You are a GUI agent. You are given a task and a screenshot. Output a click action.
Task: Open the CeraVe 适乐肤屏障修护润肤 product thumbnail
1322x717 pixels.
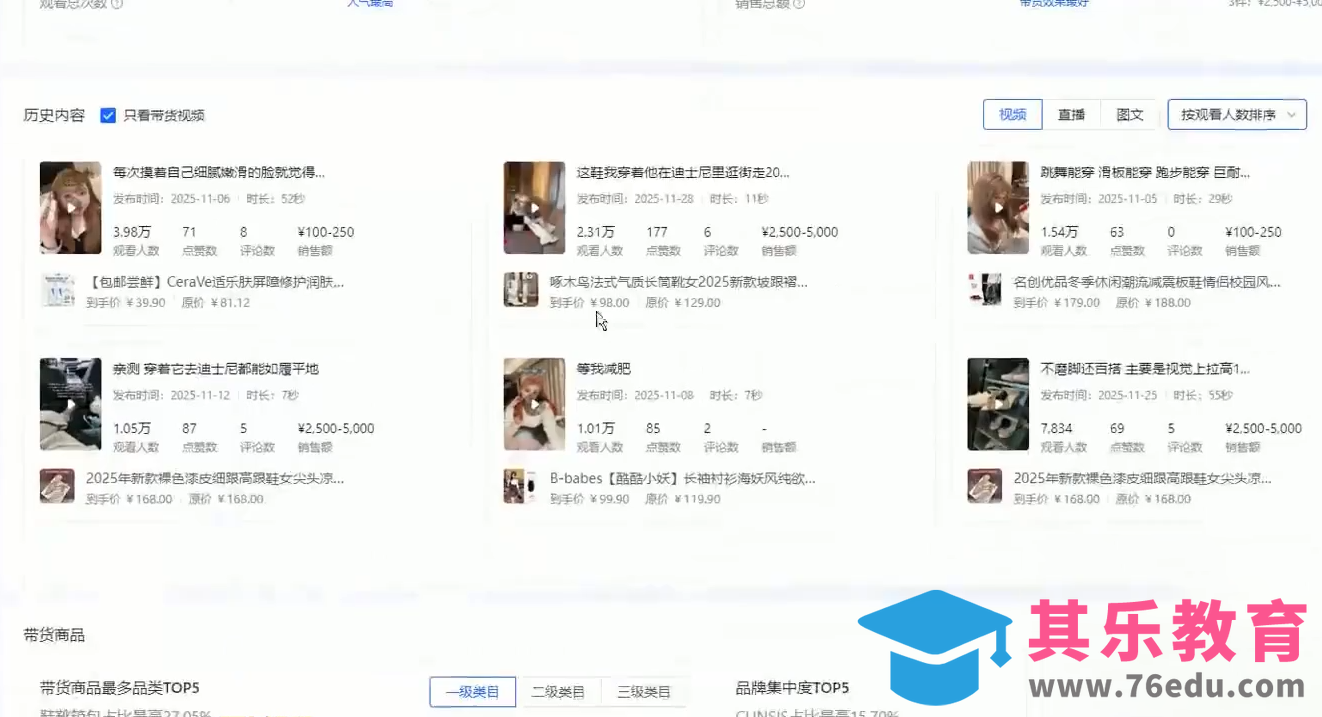(57, 291)
